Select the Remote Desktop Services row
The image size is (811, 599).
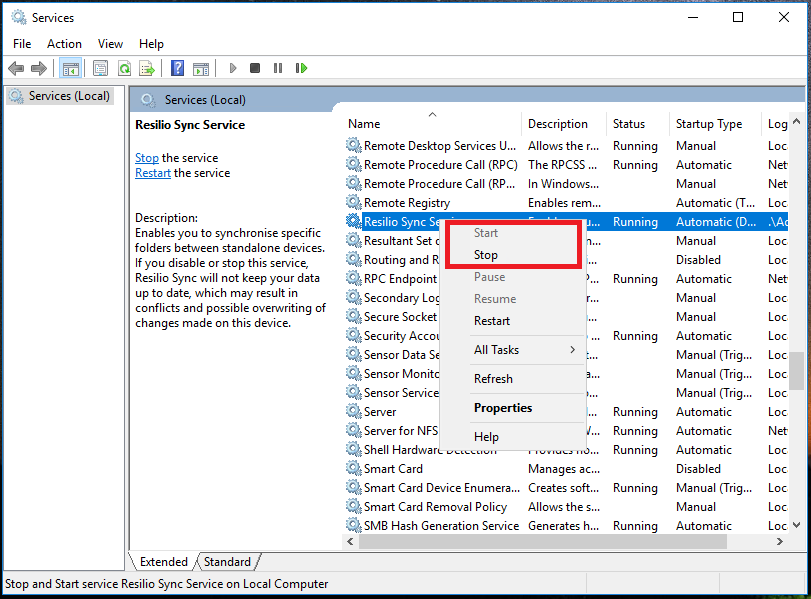coord(566,145)
